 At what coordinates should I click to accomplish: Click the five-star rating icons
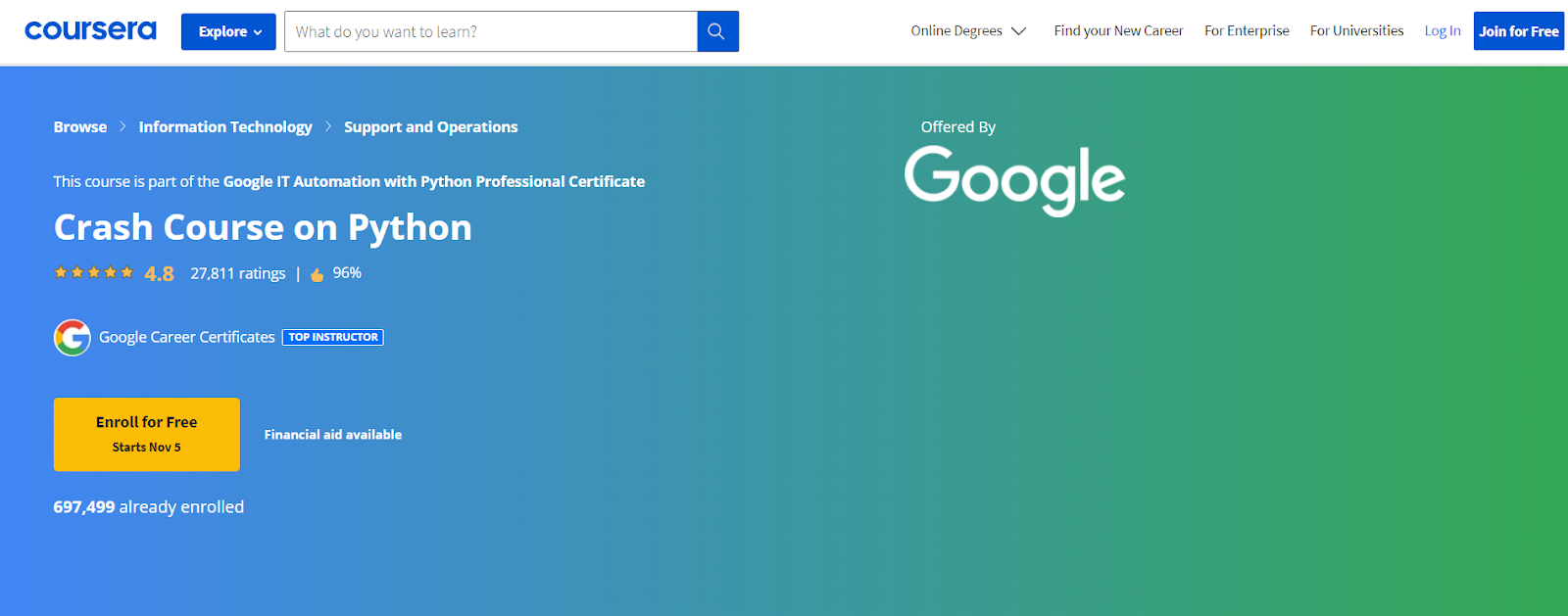[x=94, y=272]
